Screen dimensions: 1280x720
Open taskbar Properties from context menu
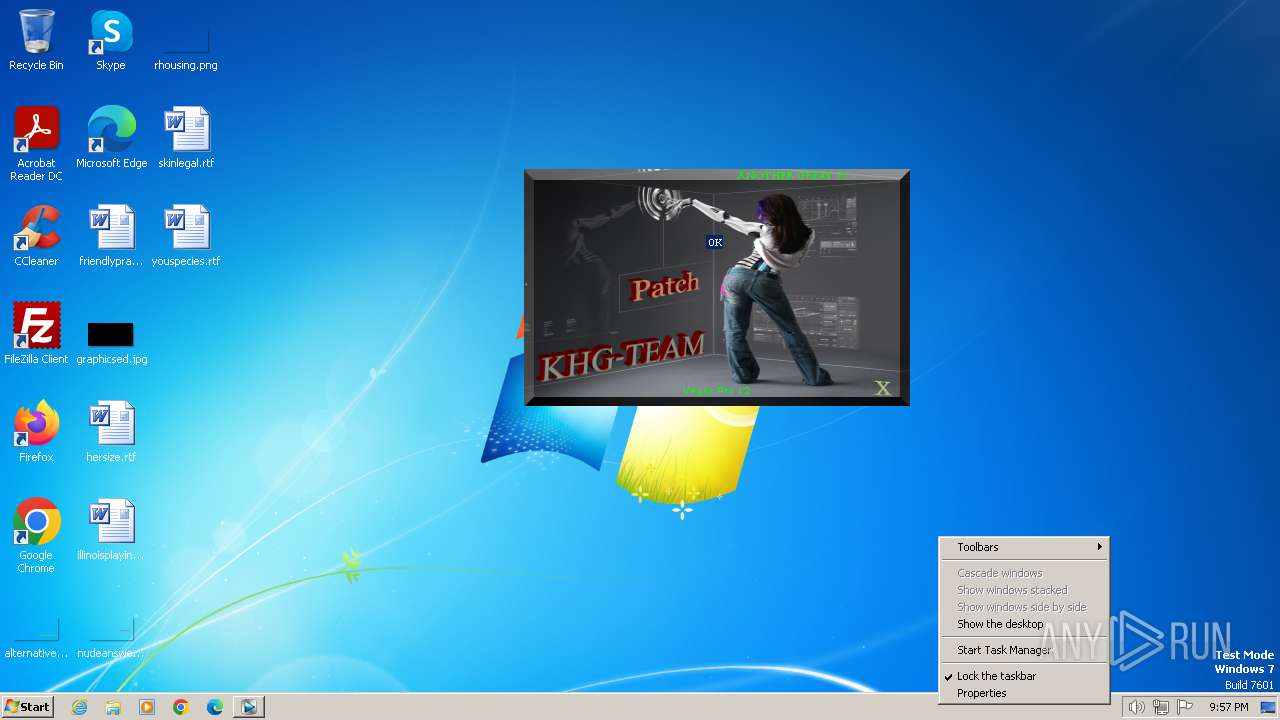(981, 693)
